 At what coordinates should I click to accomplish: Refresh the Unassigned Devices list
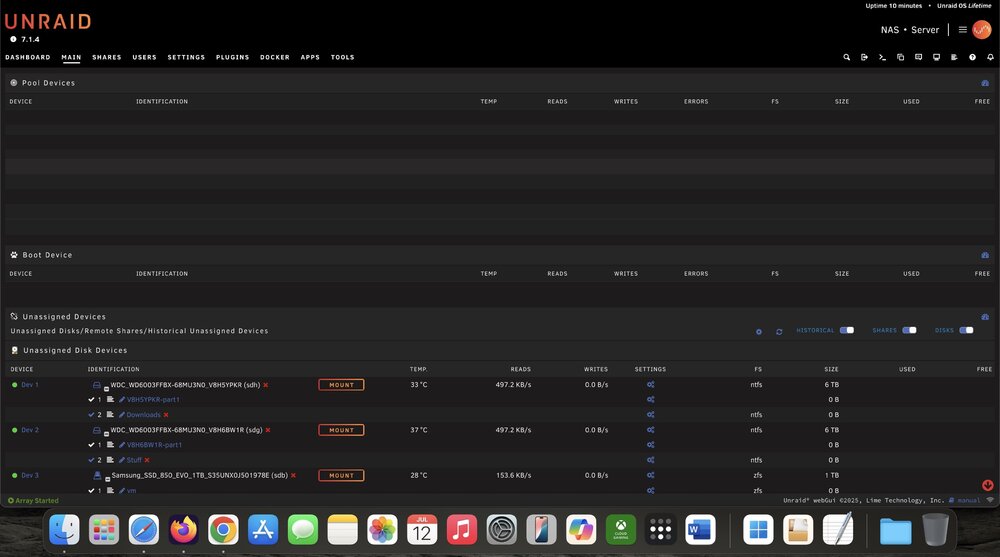[x=779, y=332]
